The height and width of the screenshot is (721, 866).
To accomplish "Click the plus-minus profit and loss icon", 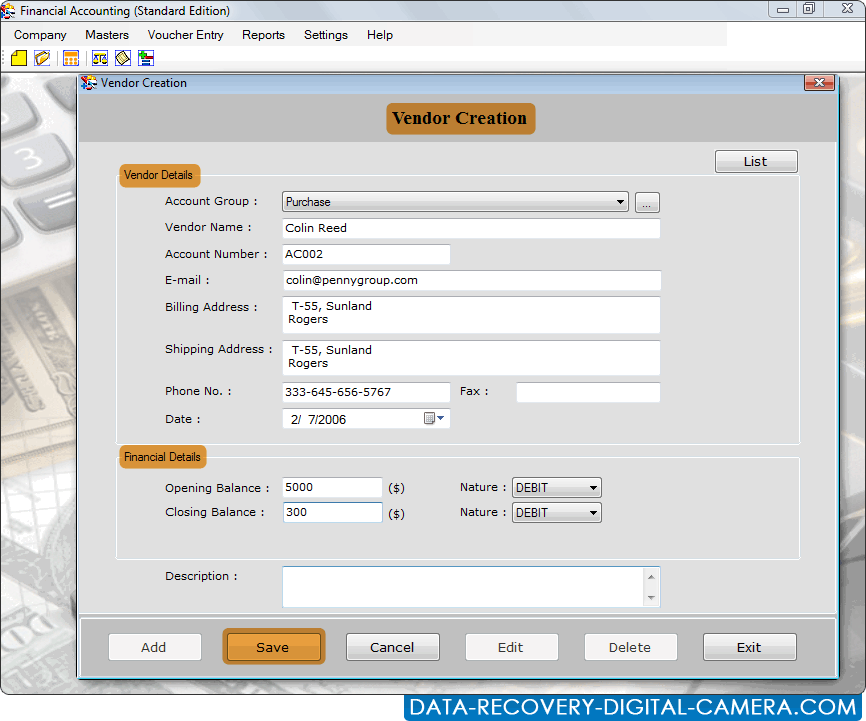I will tap(146, 58).
